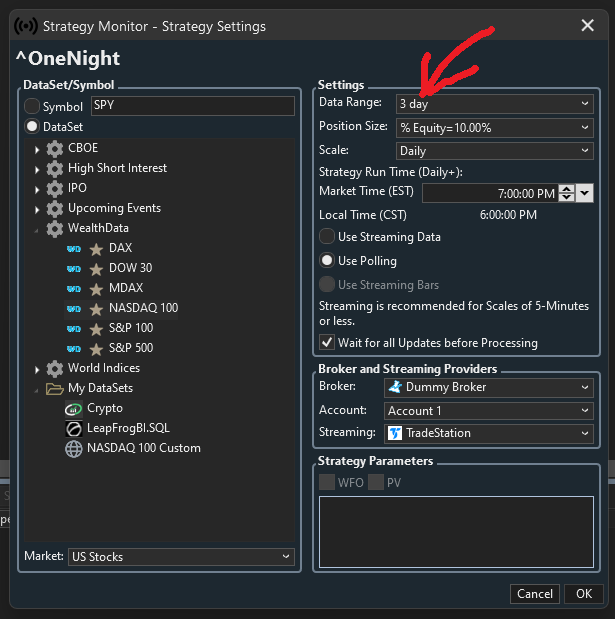Click the NASDAQ 100 Custom globe icon
Viewport: 615px width, 619px height.
pos(73,448)
